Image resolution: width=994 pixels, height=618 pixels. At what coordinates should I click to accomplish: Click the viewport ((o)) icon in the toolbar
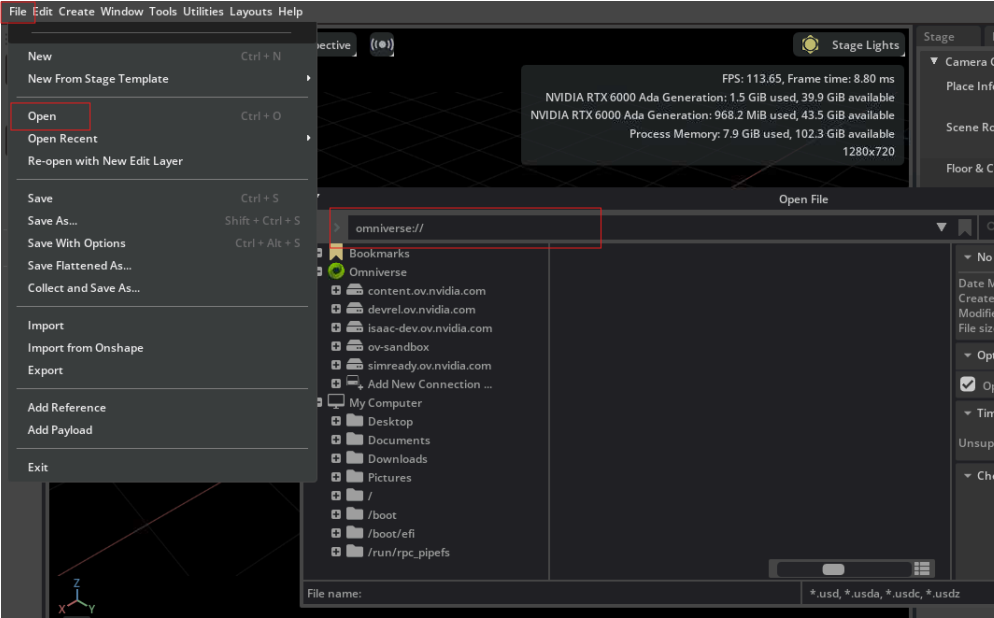coord(382,44)
